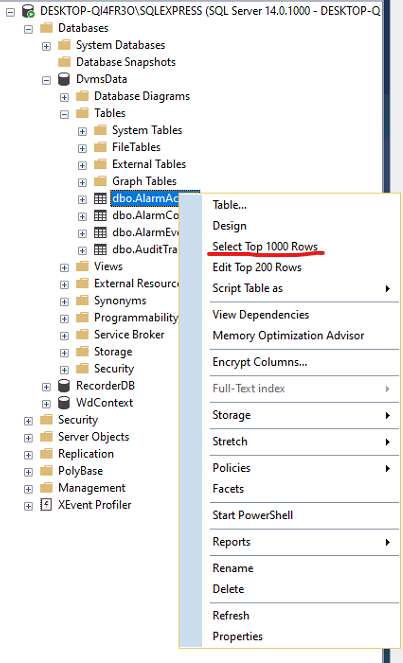
Task: Choose Delete in the context menu
Action: 228,589
